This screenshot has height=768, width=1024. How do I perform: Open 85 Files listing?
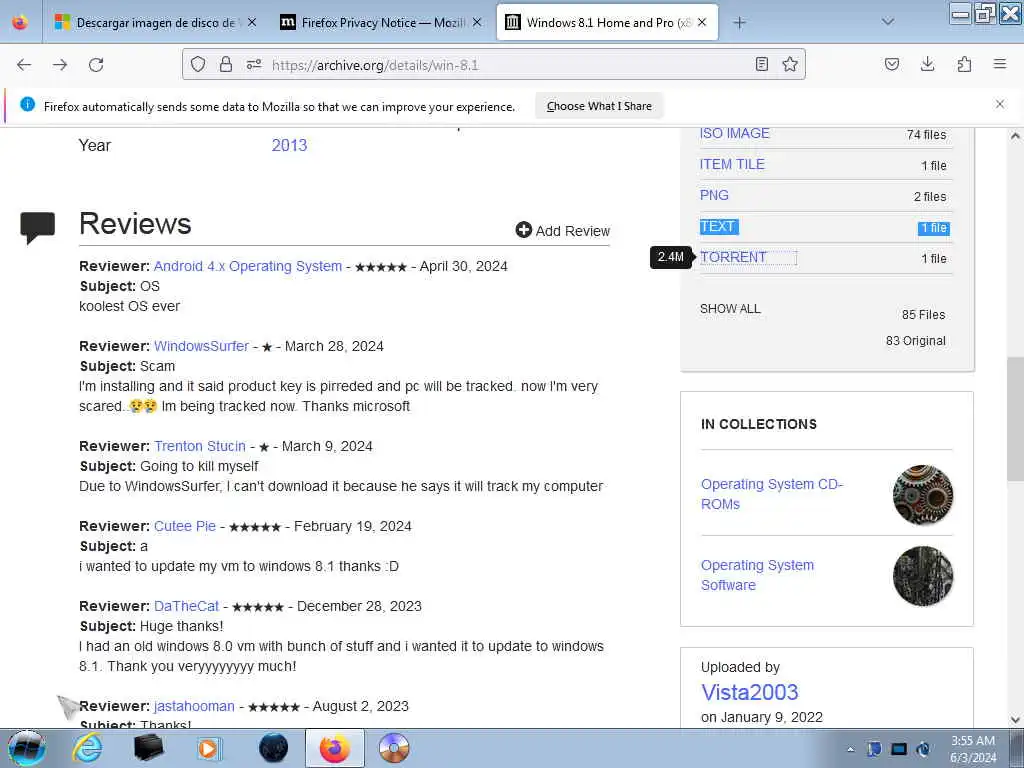(923, 315)
